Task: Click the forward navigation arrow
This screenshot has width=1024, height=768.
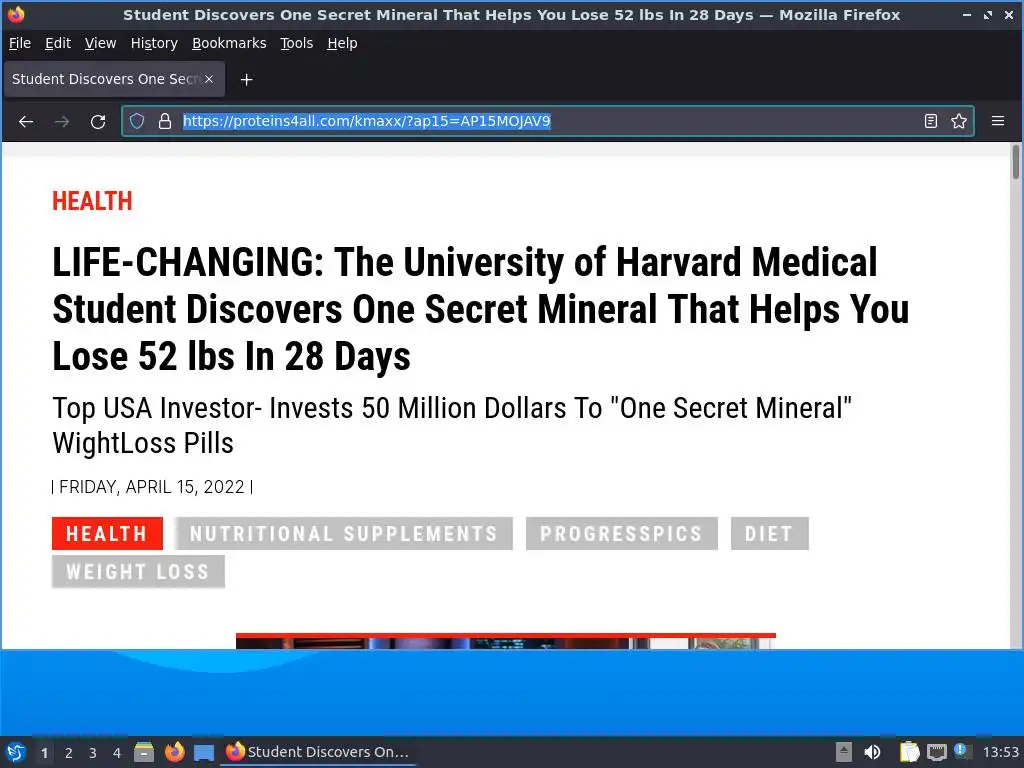Action: point(62,121)
